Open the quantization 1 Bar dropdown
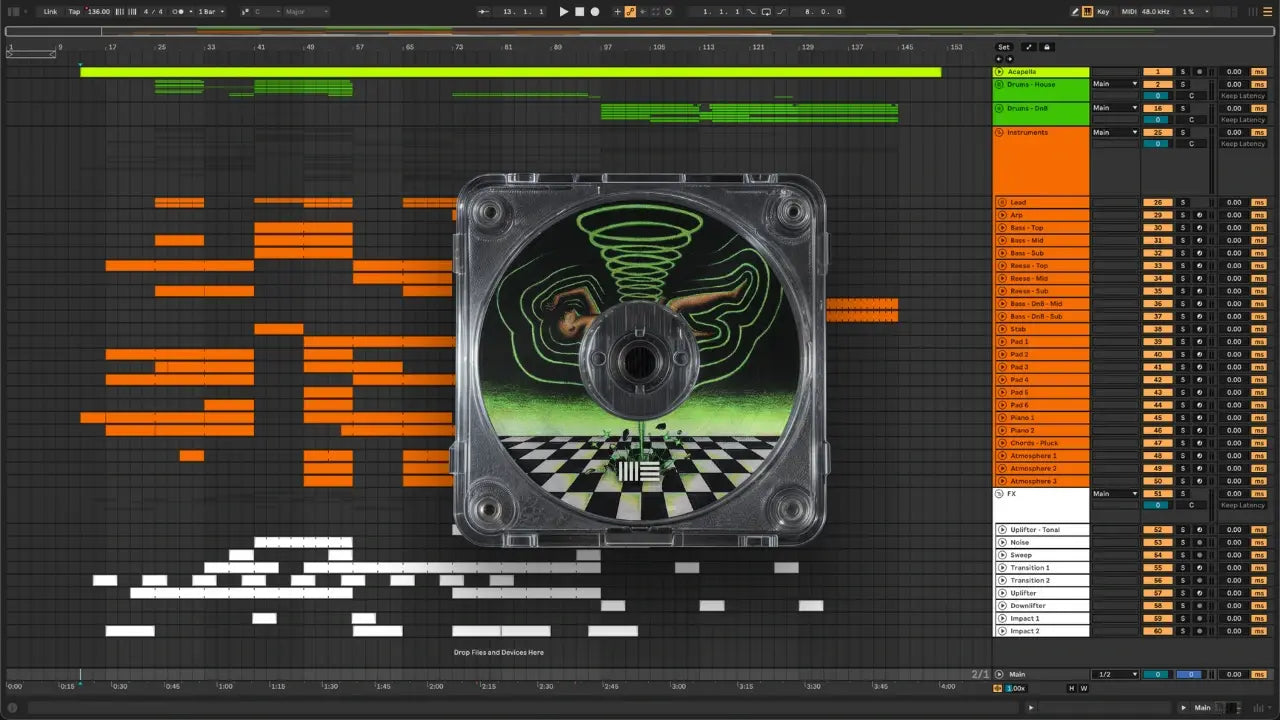This screenshot has width=1280, height=720. click(x=211, y=12)
